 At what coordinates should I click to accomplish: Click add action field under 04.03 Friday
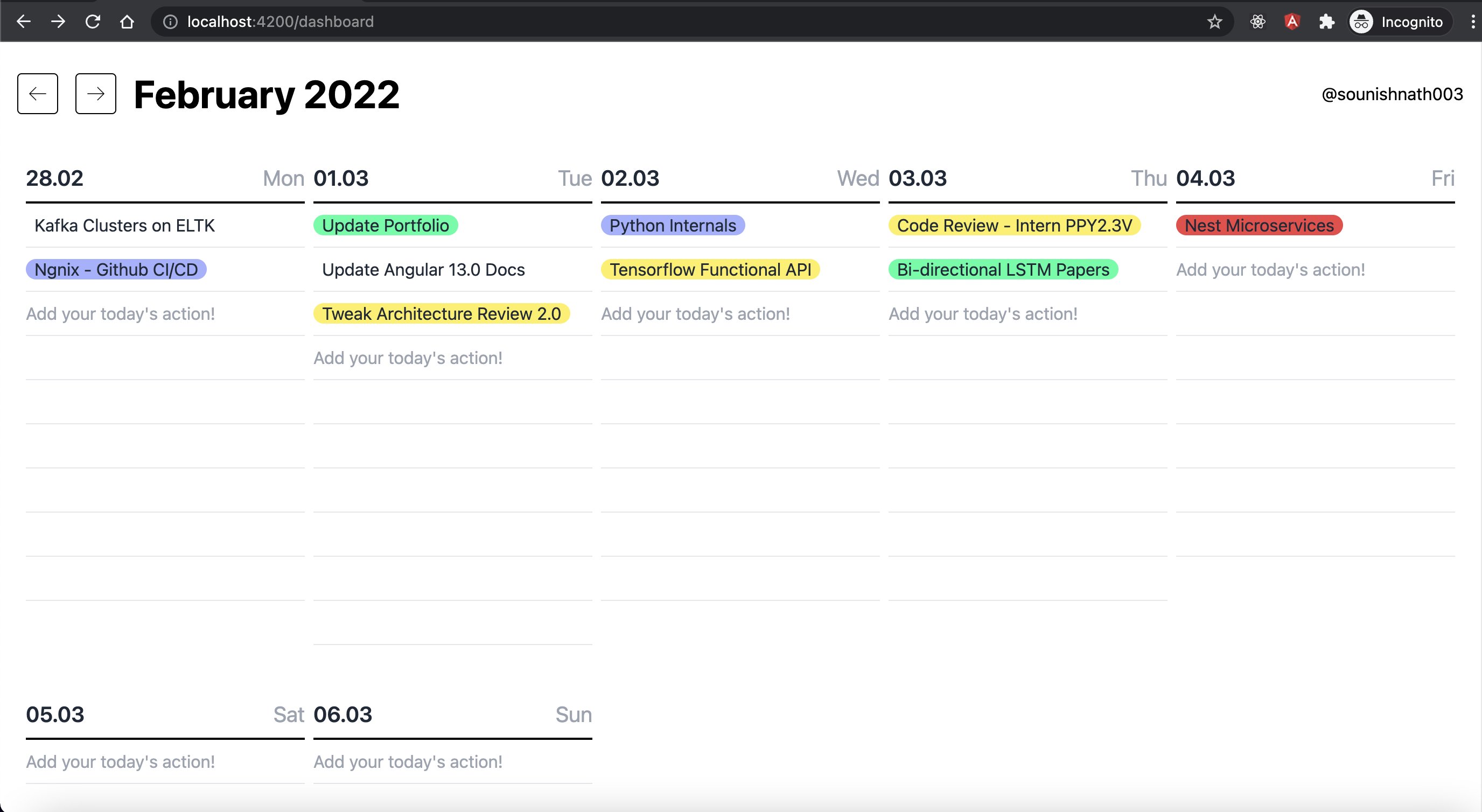tap(1270, 270)
